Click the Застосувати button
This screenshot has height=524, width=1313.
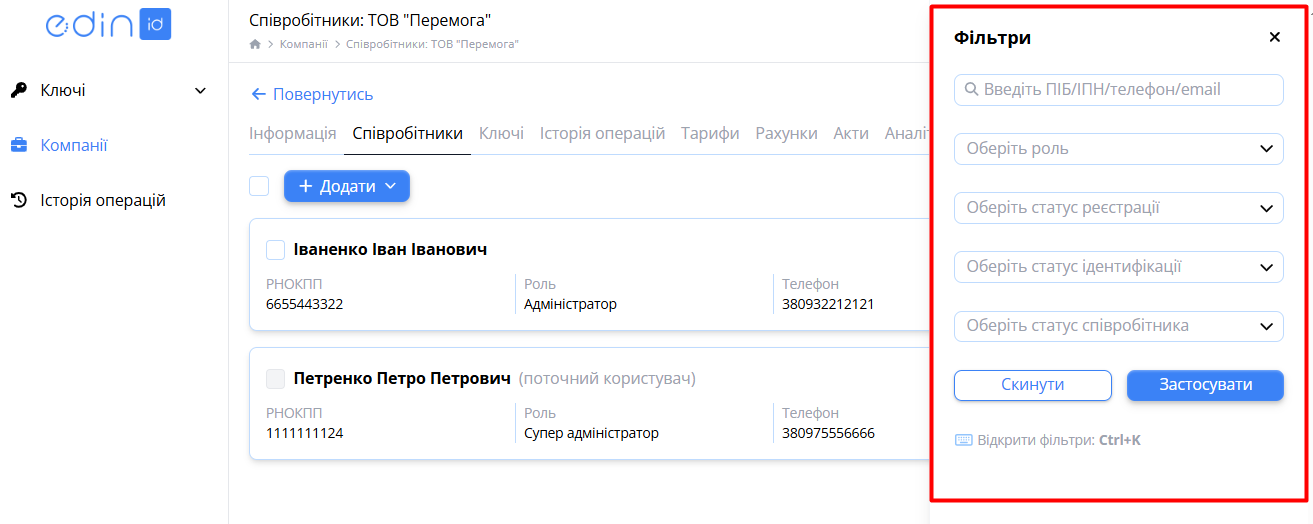pyautogui.click(x=1205, y=385)
